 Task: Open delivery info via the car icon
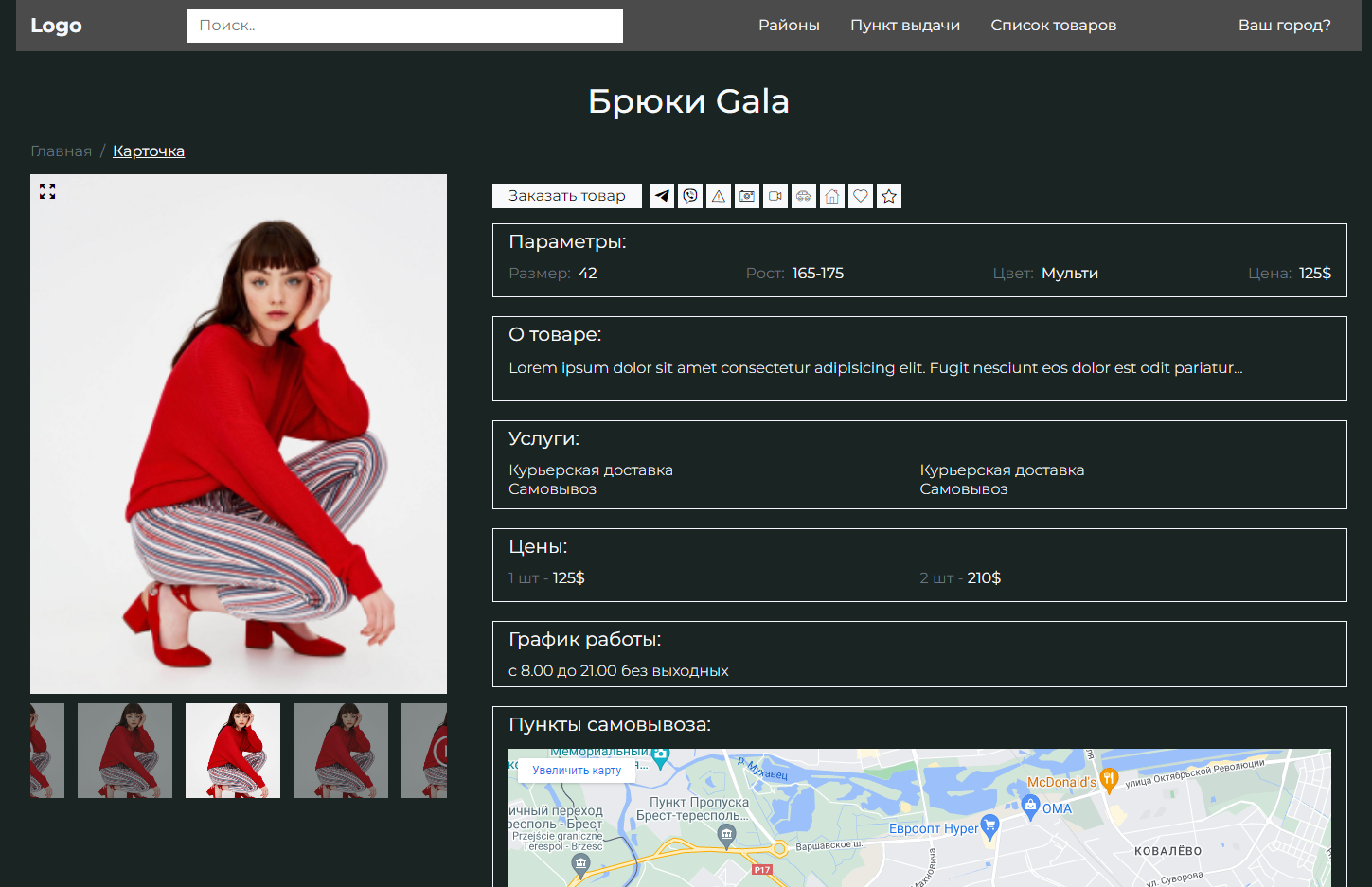(x=803, y=196)
